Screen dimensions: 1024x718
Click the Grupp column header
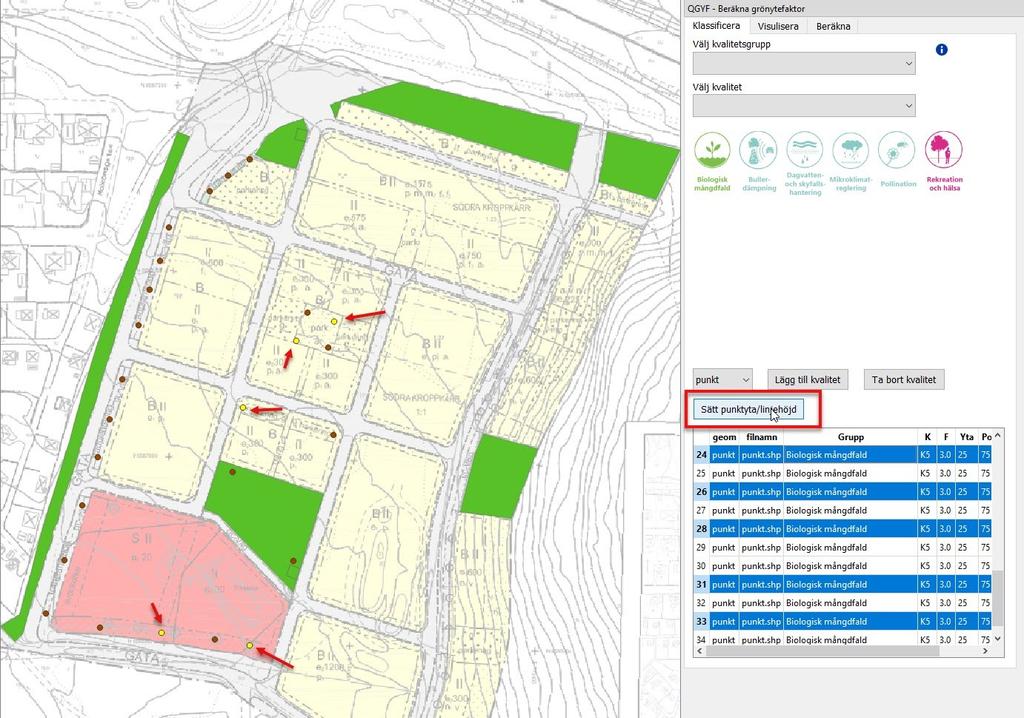coord(850,437)
